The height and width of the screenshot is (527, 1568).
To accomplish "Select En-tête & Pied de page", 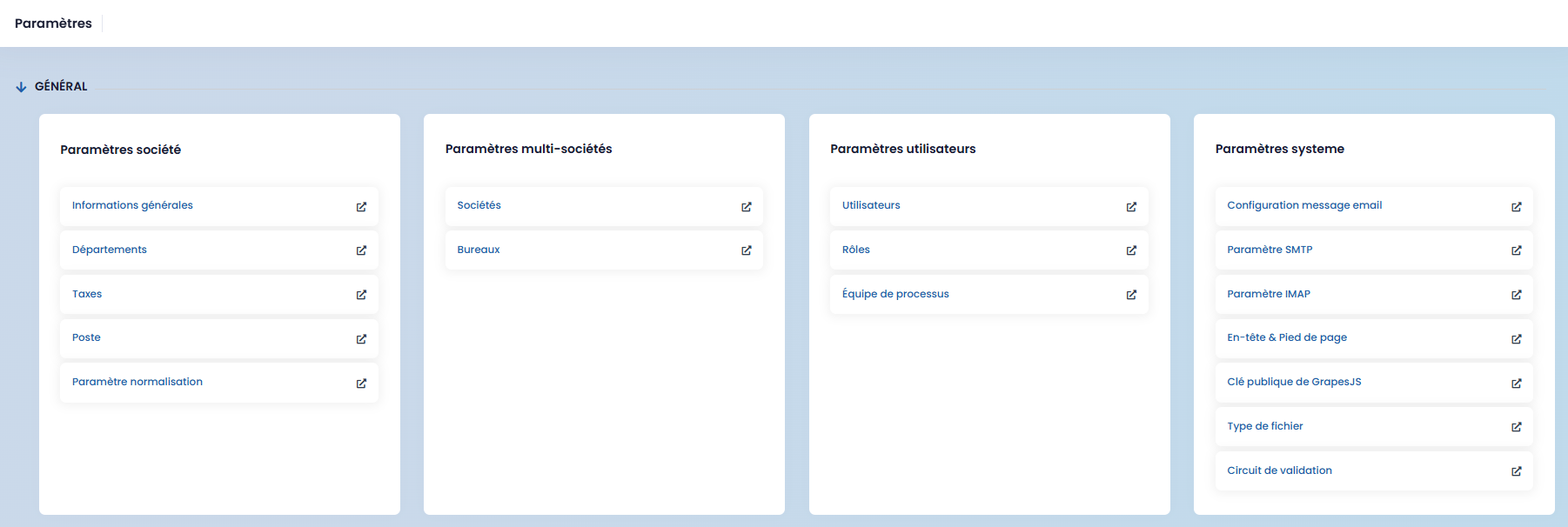I will click(x=1286, y=337).
